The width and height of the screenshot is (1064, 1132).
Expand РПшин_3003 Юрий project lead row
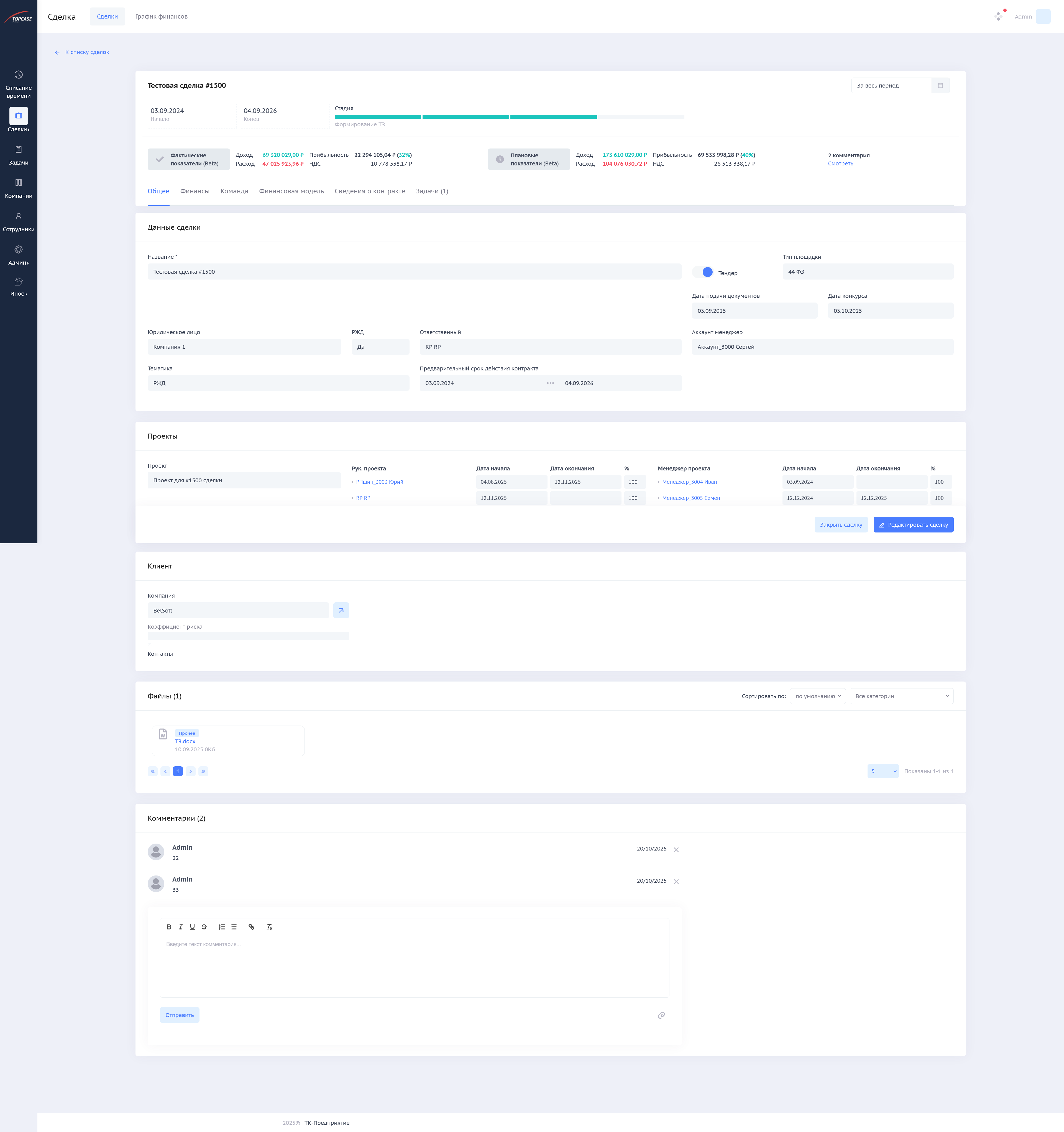[352, 482]
